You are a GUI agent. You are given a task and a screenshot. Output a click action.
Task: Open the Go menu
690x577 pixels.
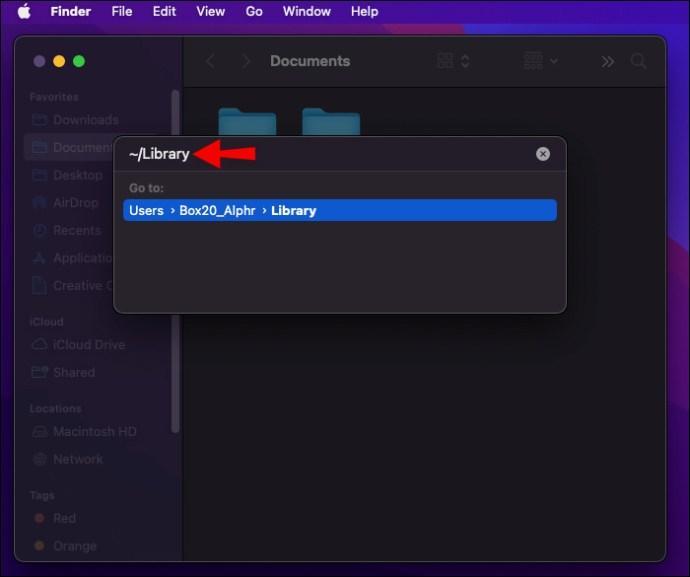254,12
